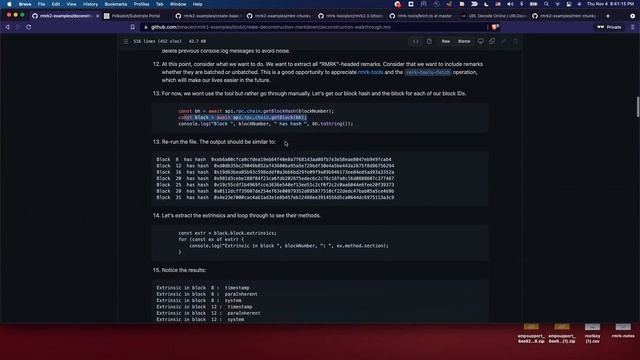
Task: Click the view file document icon
Action: pyautogui.click(x=429, y=41)
